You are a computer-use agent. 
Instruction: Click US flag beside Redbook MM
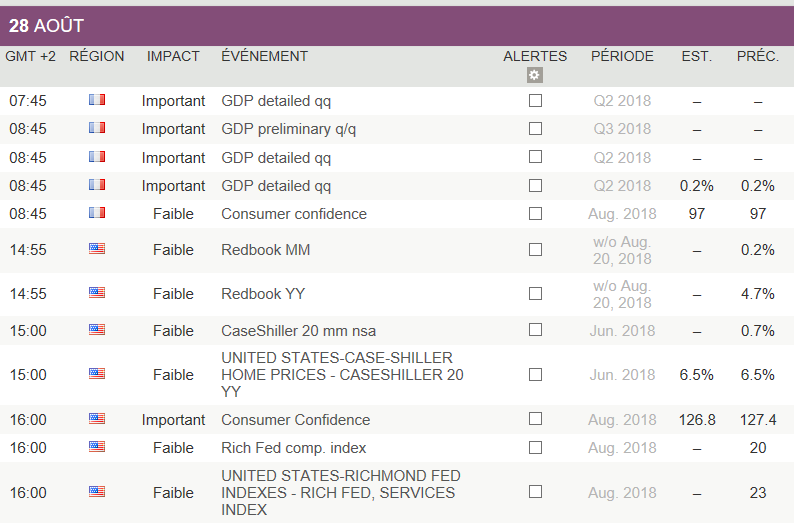(97, 249)
